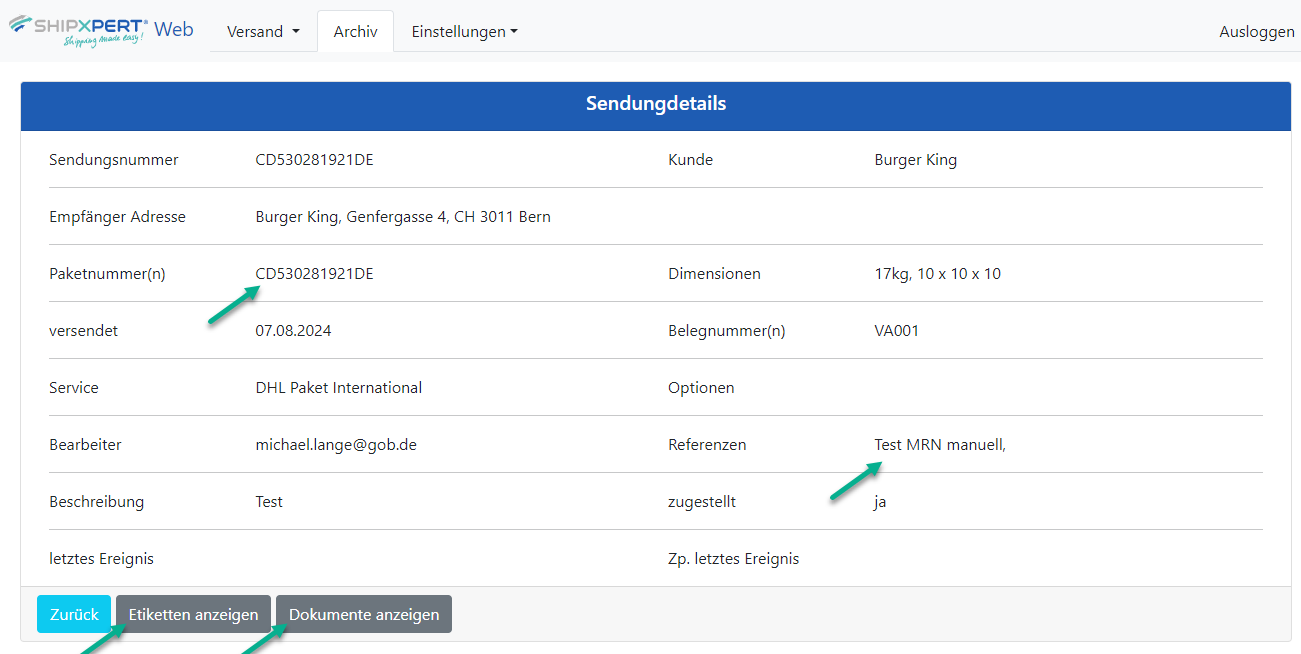Switch to the Archiv tab
Viewport: 1301px width, 654px height.
[x=355, y=31]
